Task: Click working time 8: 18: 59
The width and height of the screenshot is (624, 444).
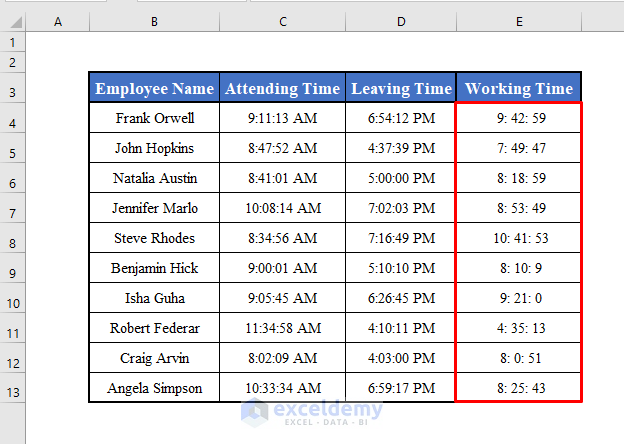Action: click(x=519, y=178)
